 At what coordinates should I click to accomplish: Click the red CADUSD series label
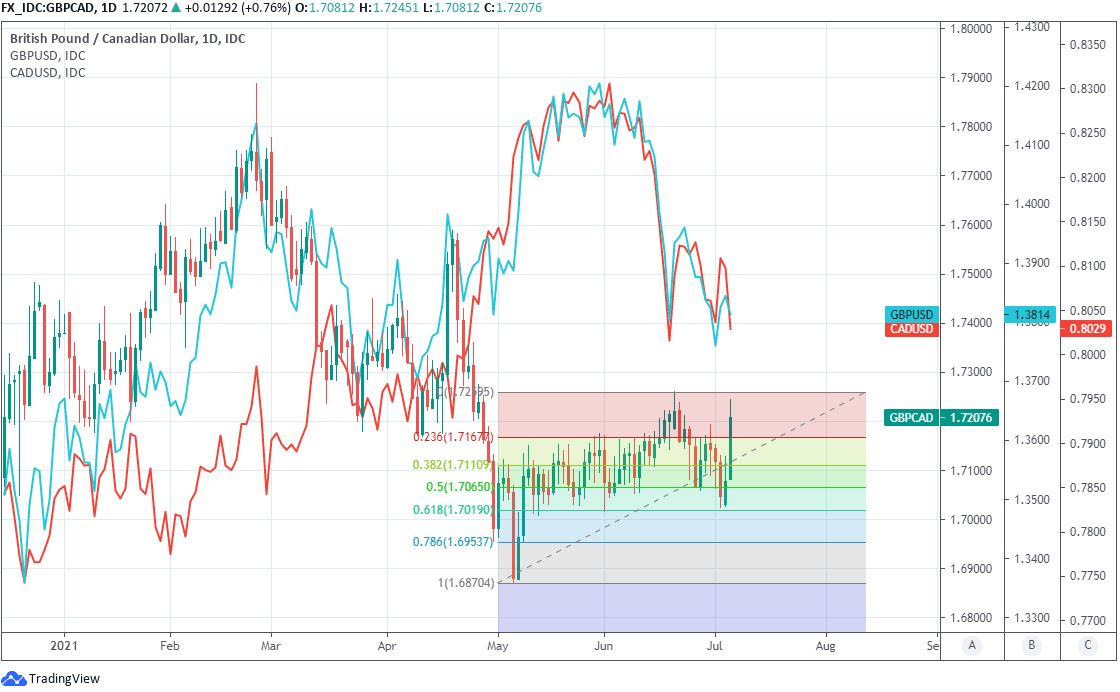point(911,329)
